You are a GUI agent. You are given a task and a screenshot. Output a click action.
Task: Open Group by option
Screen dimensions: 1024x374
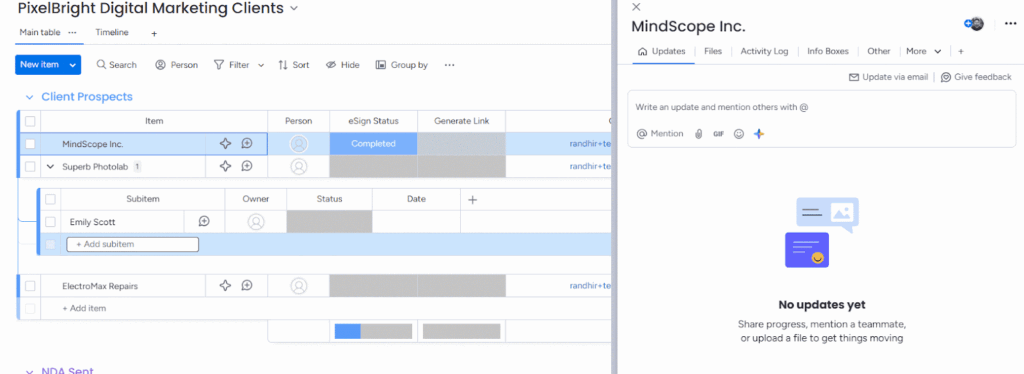(402, 65)
